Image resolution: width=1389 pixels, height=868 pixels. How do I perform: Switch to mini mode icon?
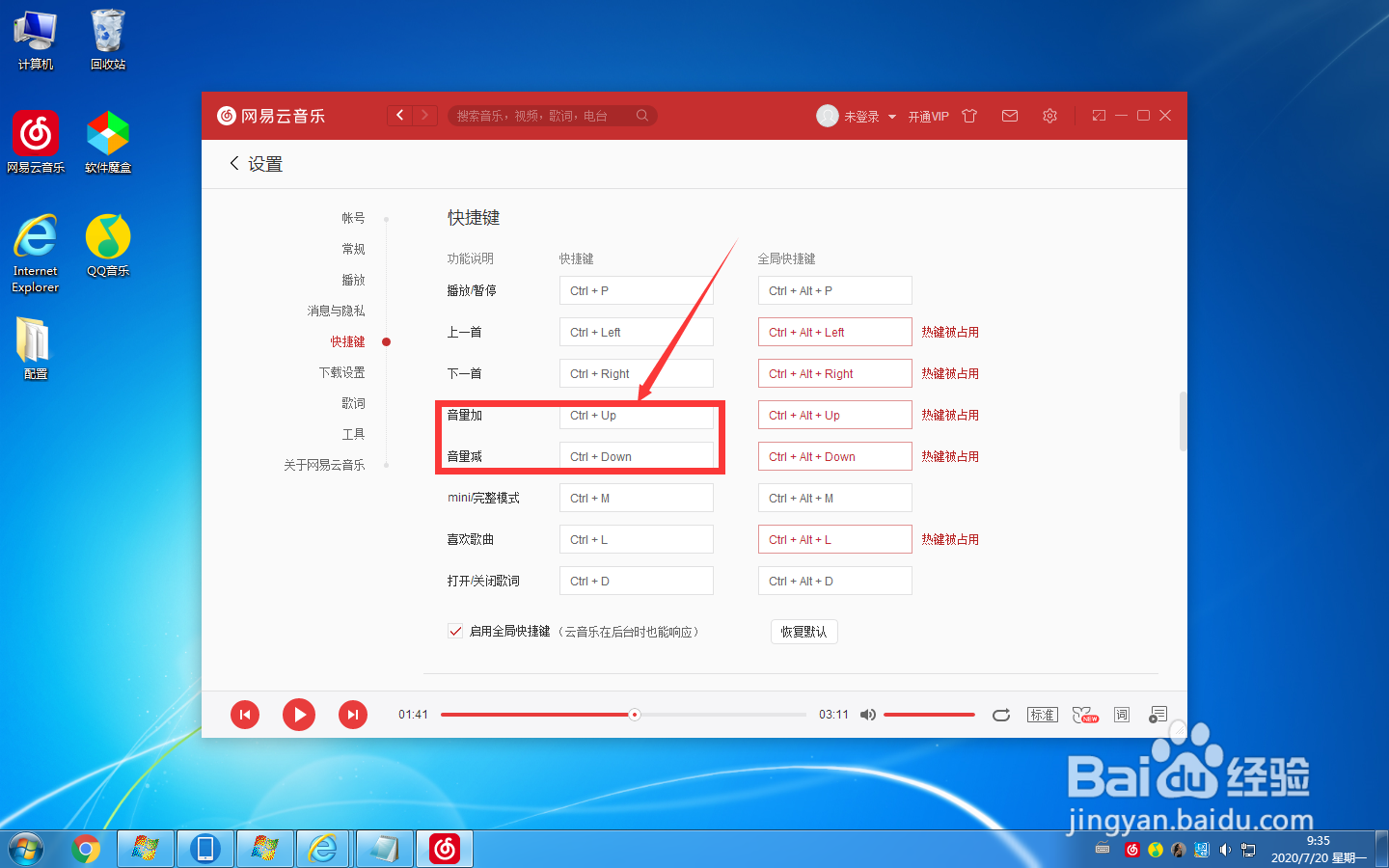tap(1099, 116)
